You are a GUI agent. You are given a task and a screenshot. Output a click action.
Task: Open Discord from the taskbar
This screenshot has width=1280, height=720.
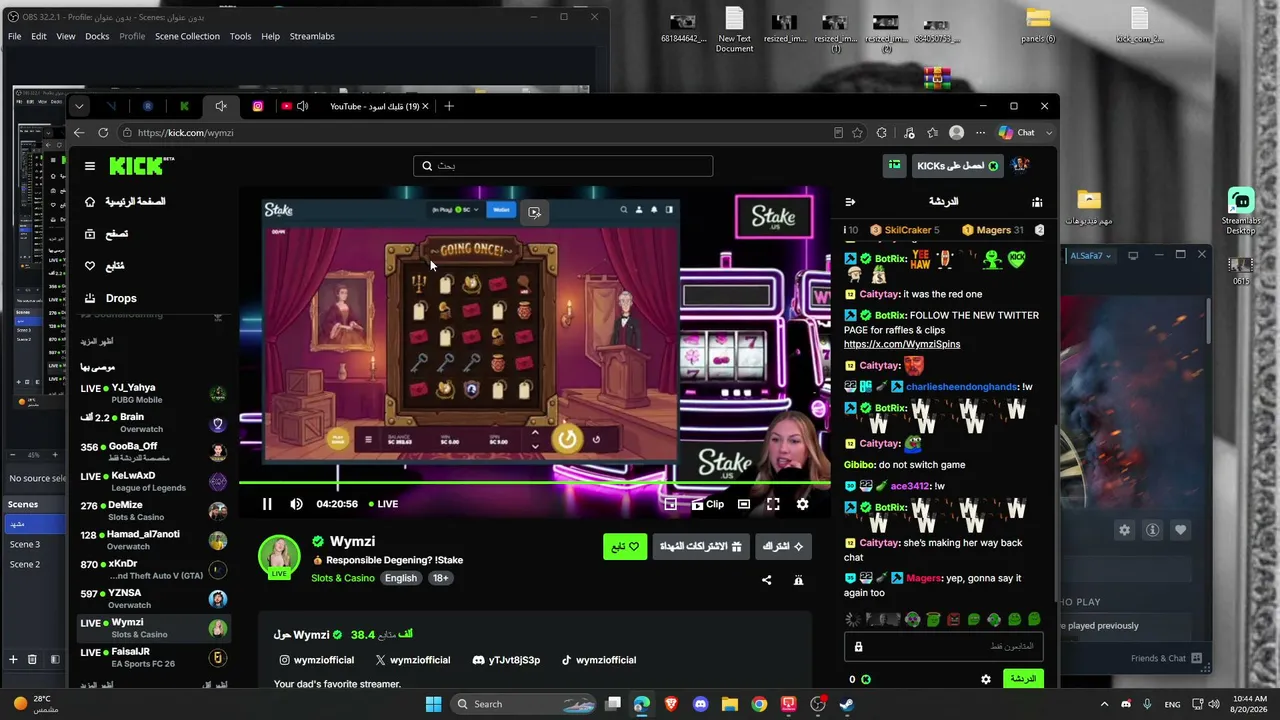(700, 704)
